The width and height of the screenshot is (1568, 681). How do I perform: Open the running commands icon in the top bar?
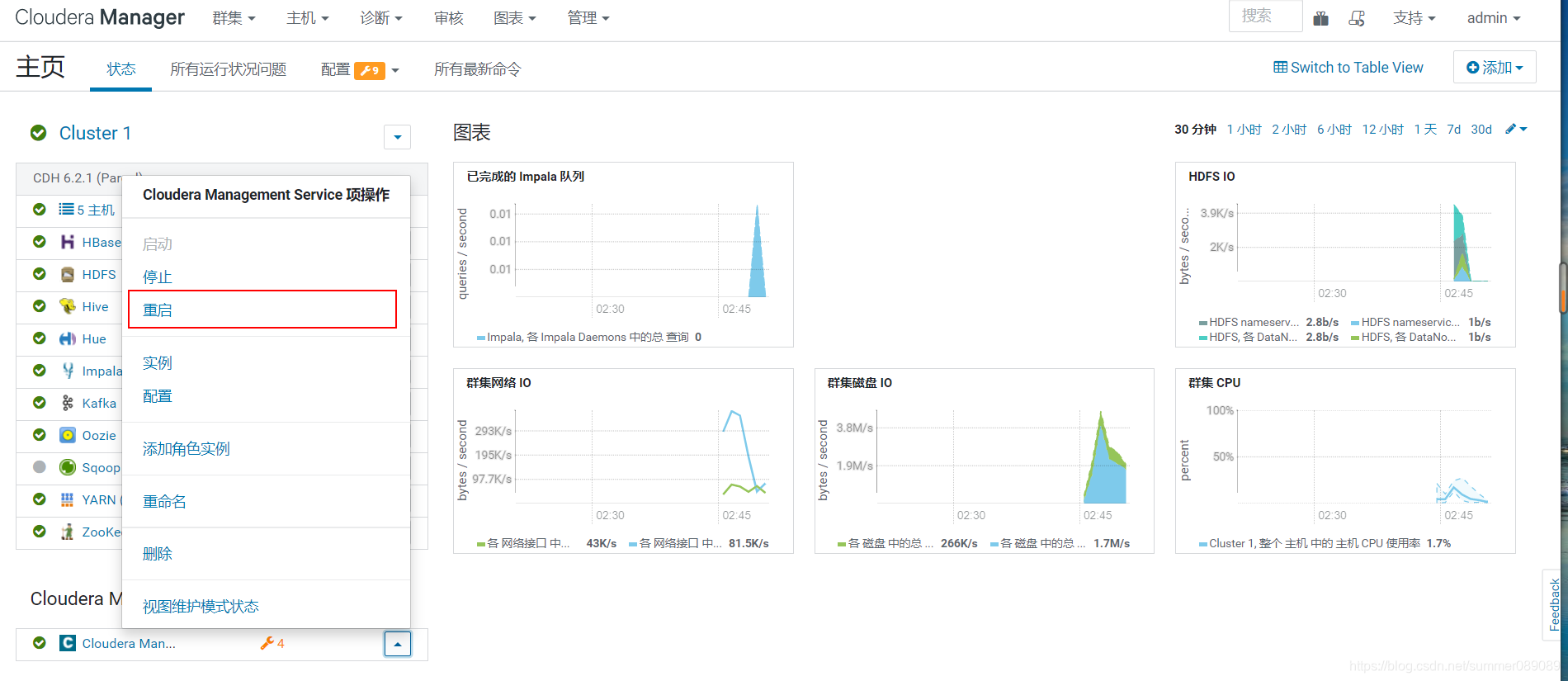click(1357, 18)
